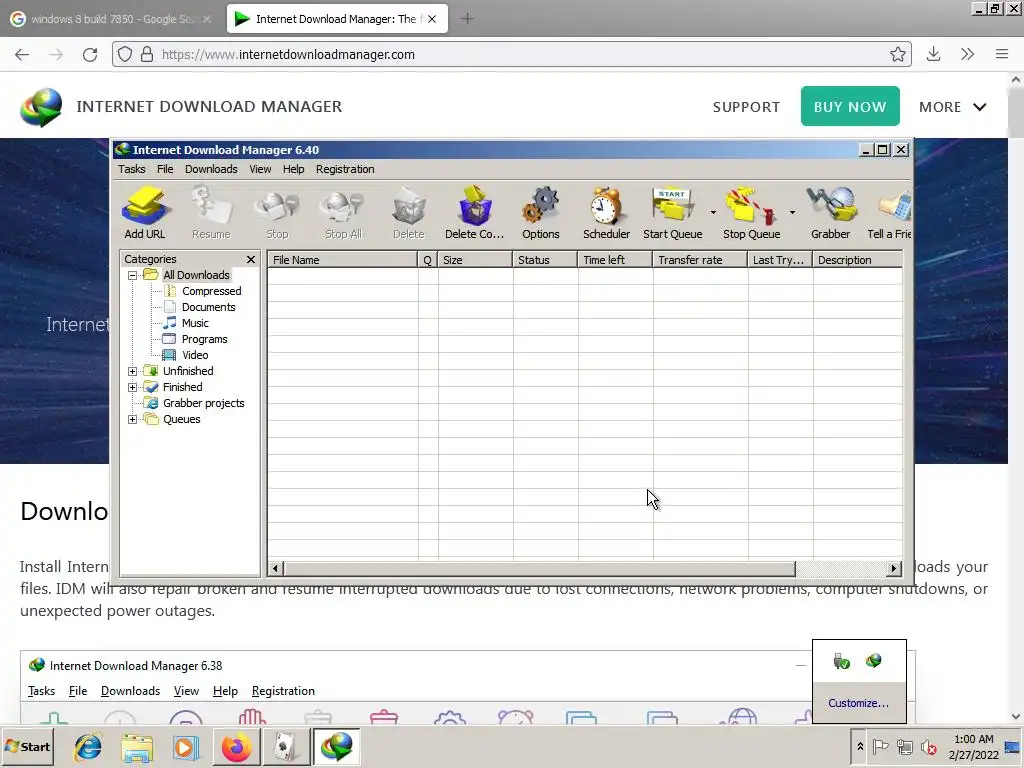Viewport: 1024px width, 768px height.
Task: Click the IDM globe icon in tray popup
Action: (873, 661)
